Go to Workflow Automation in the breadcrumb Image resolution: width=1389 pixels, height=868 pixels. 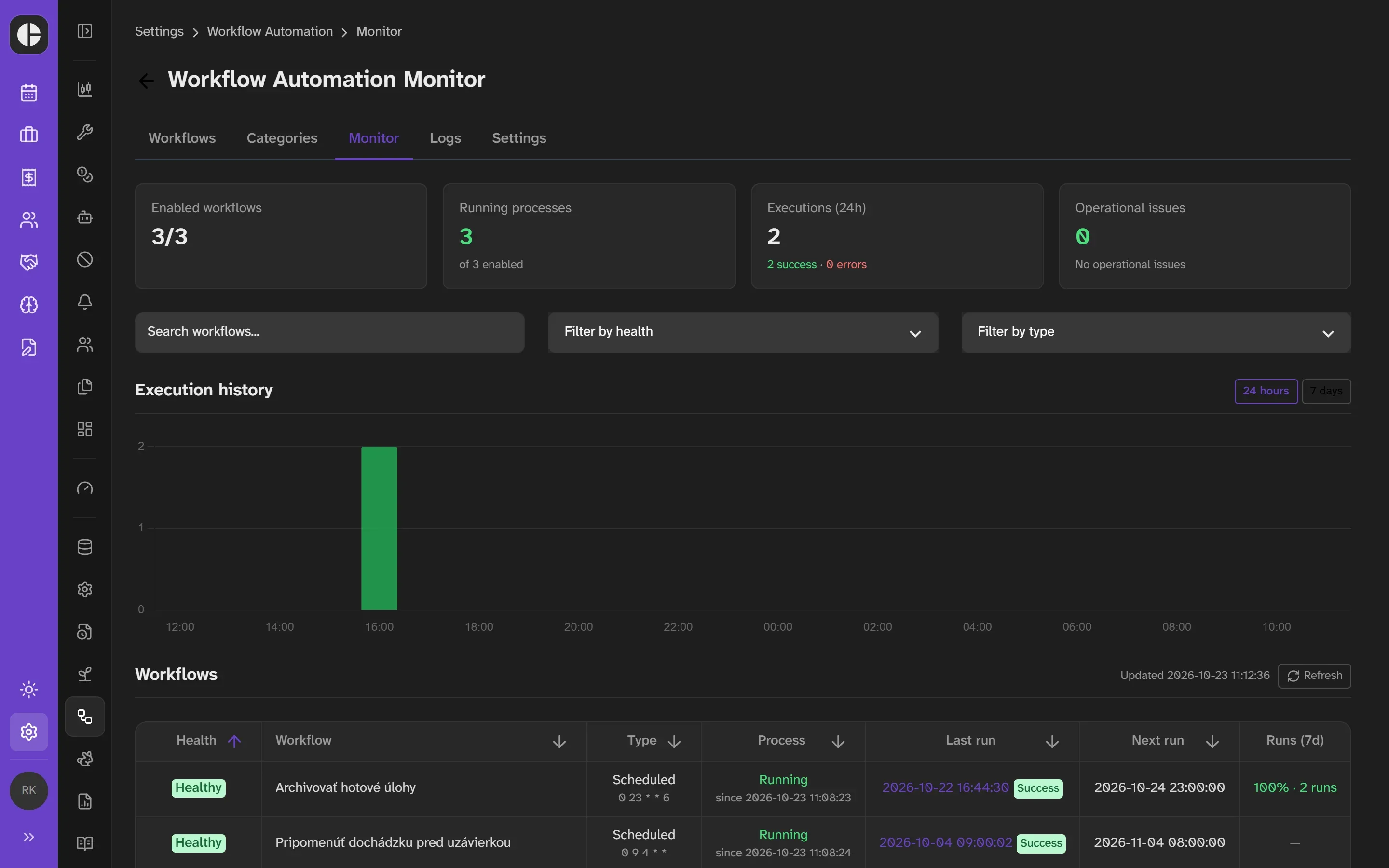tap(270, 31)
